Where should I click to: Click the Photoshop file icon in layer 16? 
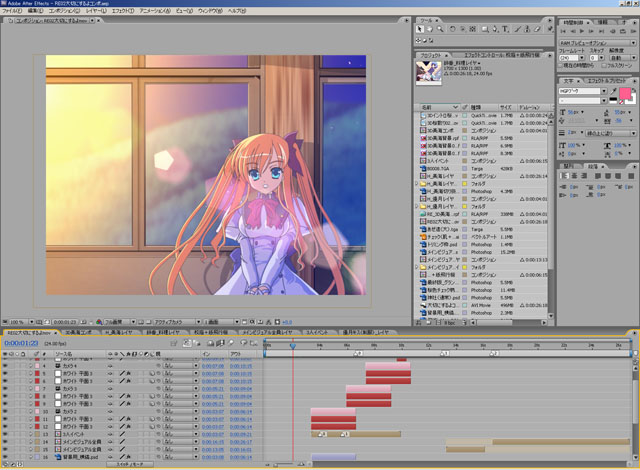tap(58, 457)
